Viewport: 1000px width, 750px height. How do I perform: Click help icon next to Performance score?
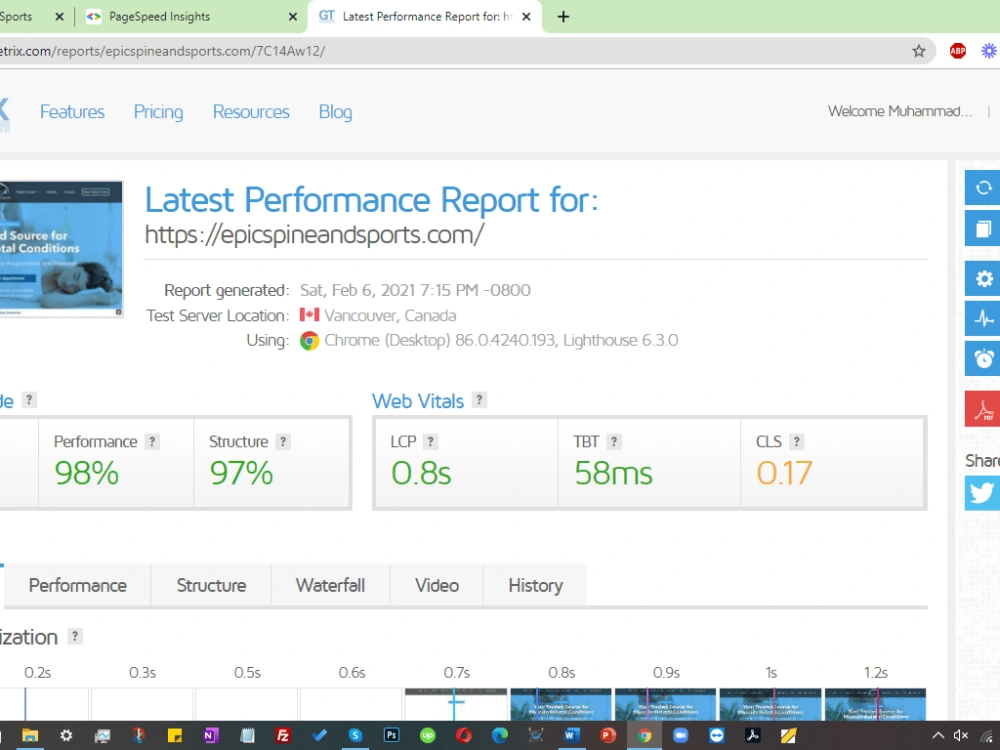152,441
